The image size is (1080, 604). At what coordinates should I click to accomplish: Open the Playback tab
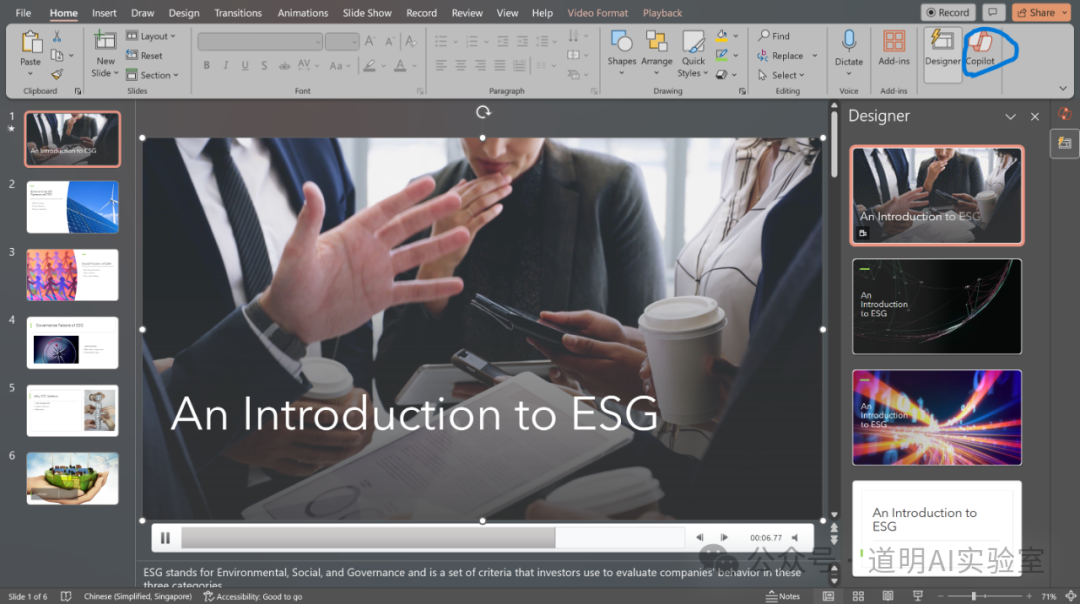point(662,13)
